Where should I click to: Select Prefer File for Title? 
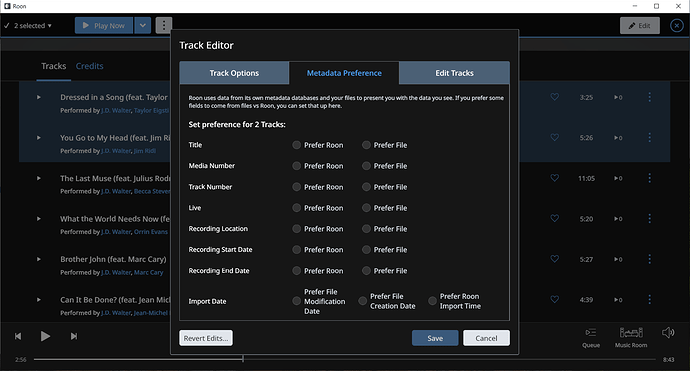click(366, 145)
